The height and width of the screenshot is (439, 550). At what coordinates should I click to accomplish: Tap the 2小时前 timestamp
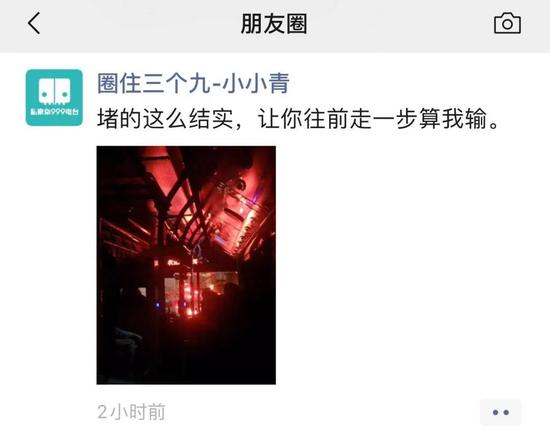131,412
